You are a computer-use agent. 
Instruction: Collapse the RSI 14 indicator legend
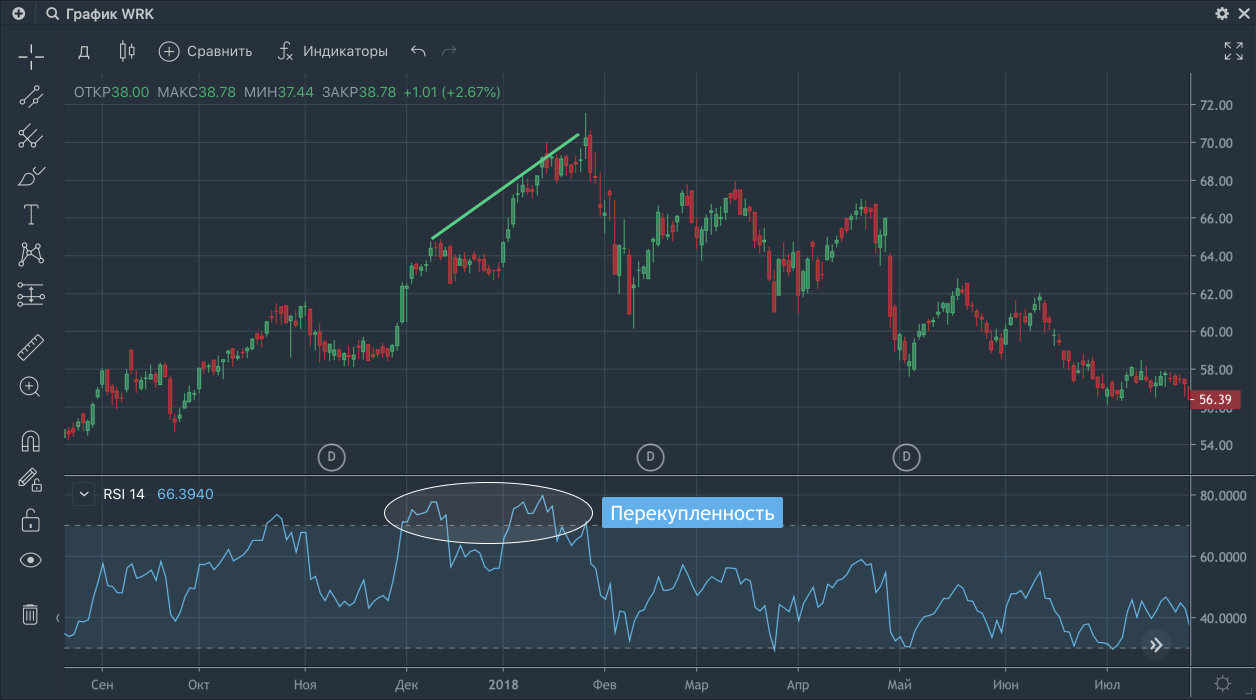pyautogui.click(x=84, y=493)
